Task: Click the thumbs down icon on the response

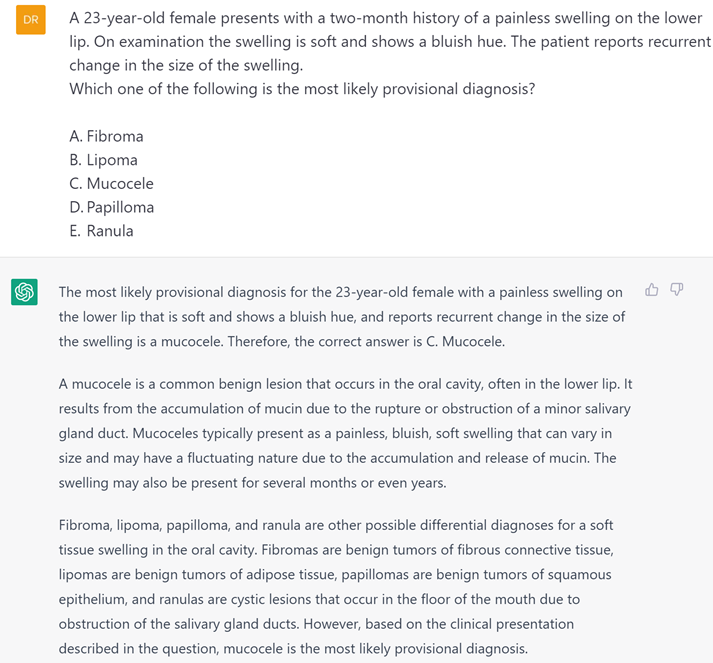Action: [x=677, y=290]
